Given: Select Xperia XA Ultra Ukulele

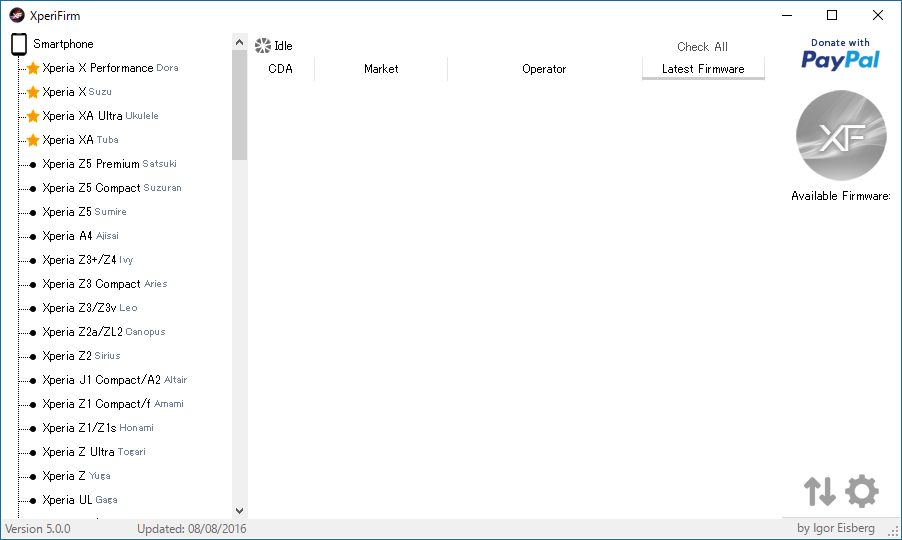Looking at the screenshot, I should pyautogui.click(x=100, y=116).
